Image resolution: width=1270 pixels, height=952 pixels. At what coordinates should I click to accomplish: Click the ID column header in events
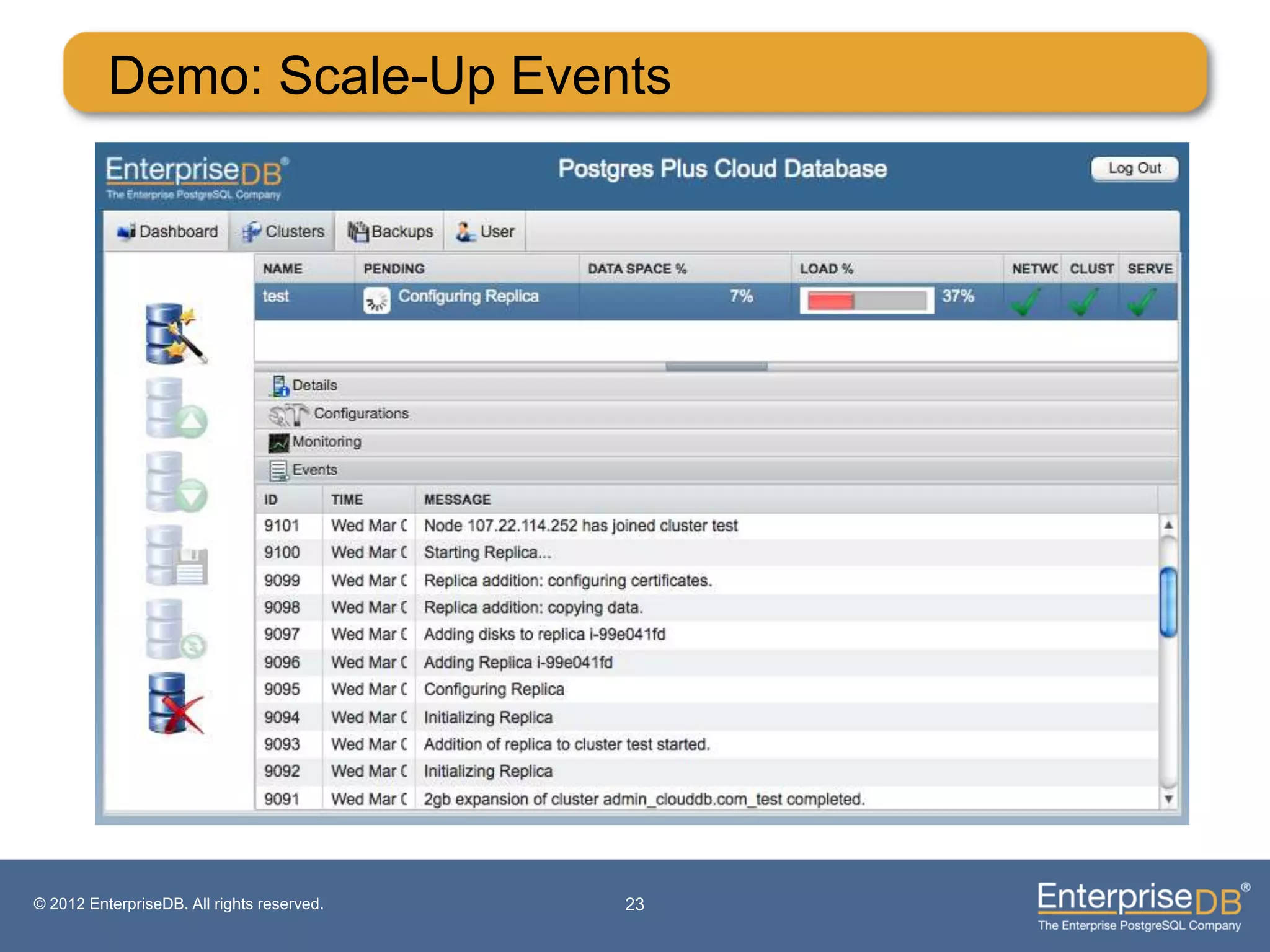(x=289, y=500)
